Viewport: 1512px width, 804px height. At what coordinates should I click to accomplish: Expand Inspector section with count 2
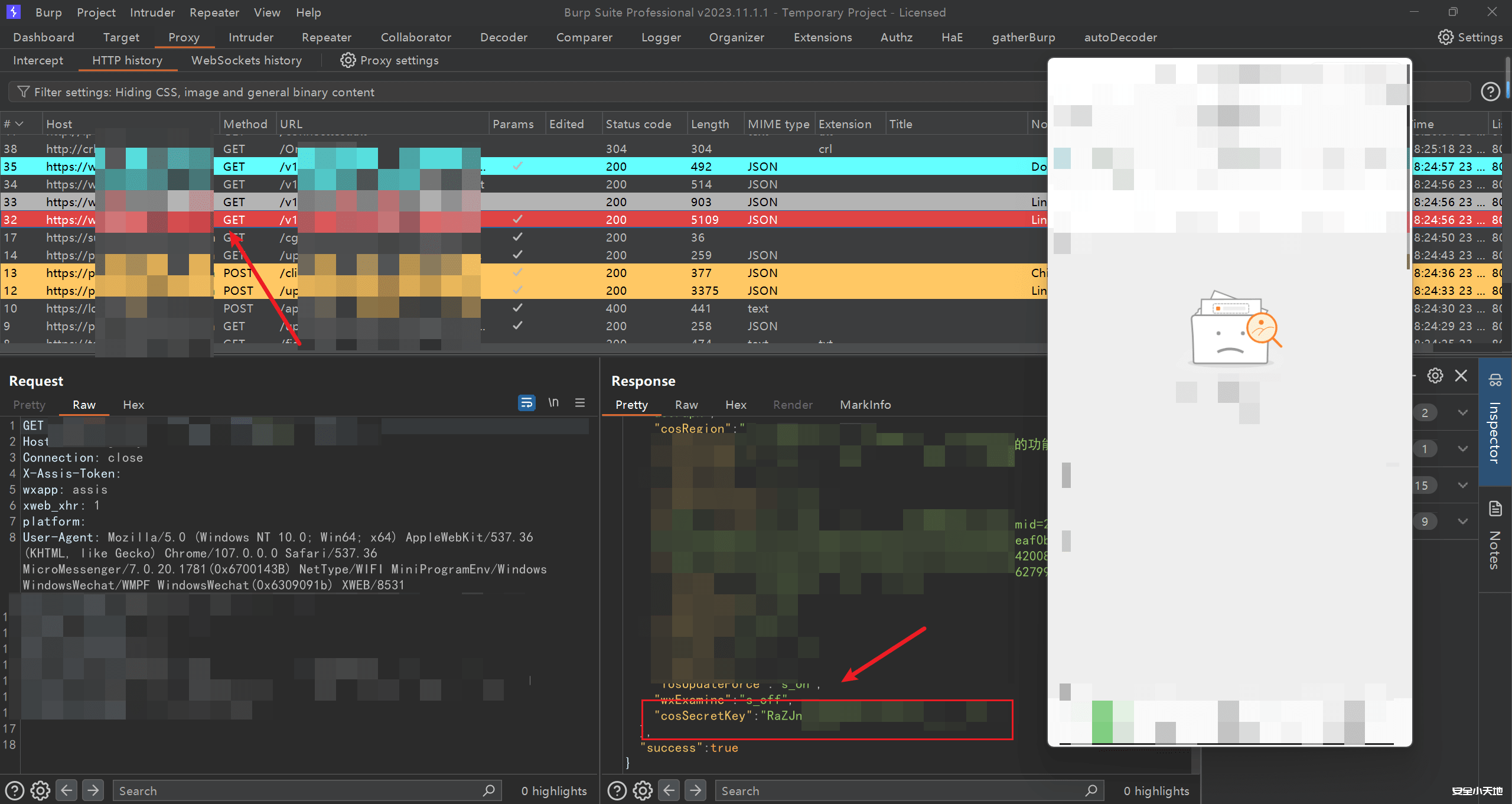[1462, 412]
